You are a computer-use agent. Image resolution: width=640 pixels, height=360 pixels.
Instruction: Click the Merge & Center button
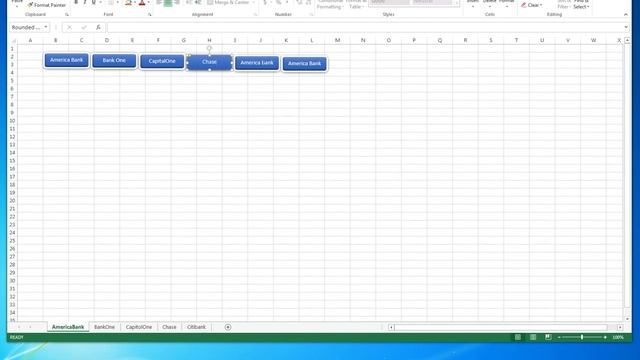tap(228, 2)
